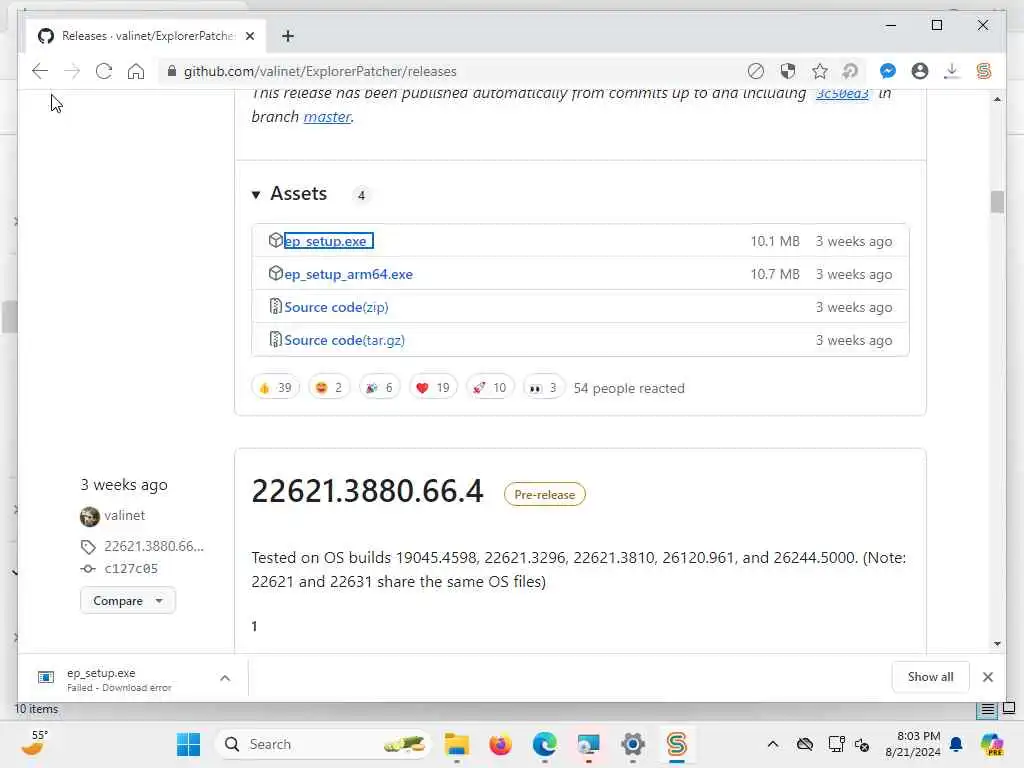React with hooray emoji 6

(x=379, y=388)
